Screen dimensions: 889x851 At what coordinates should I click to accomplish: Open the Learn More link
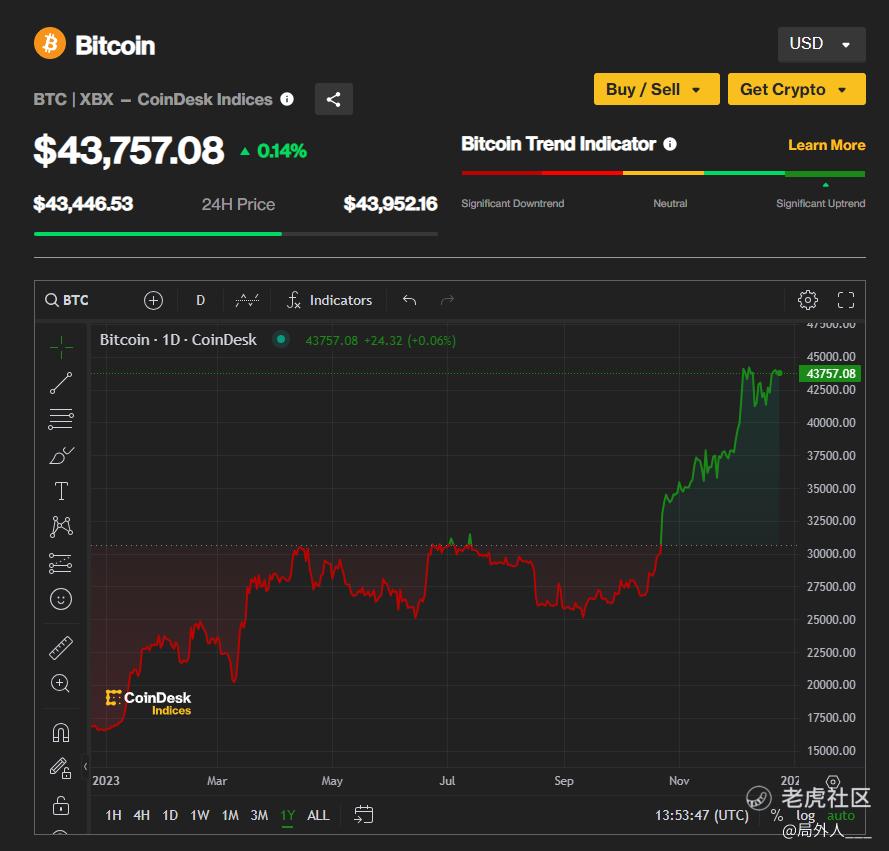point(826,145)
